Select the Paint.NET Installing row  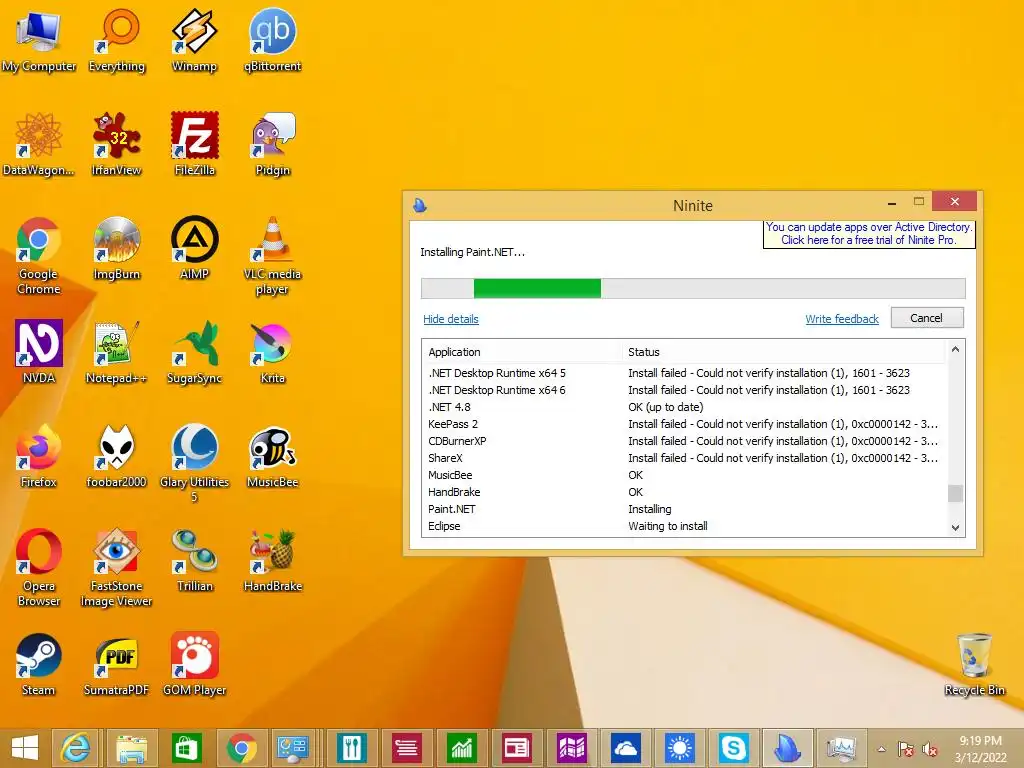(x=684, y=509)
